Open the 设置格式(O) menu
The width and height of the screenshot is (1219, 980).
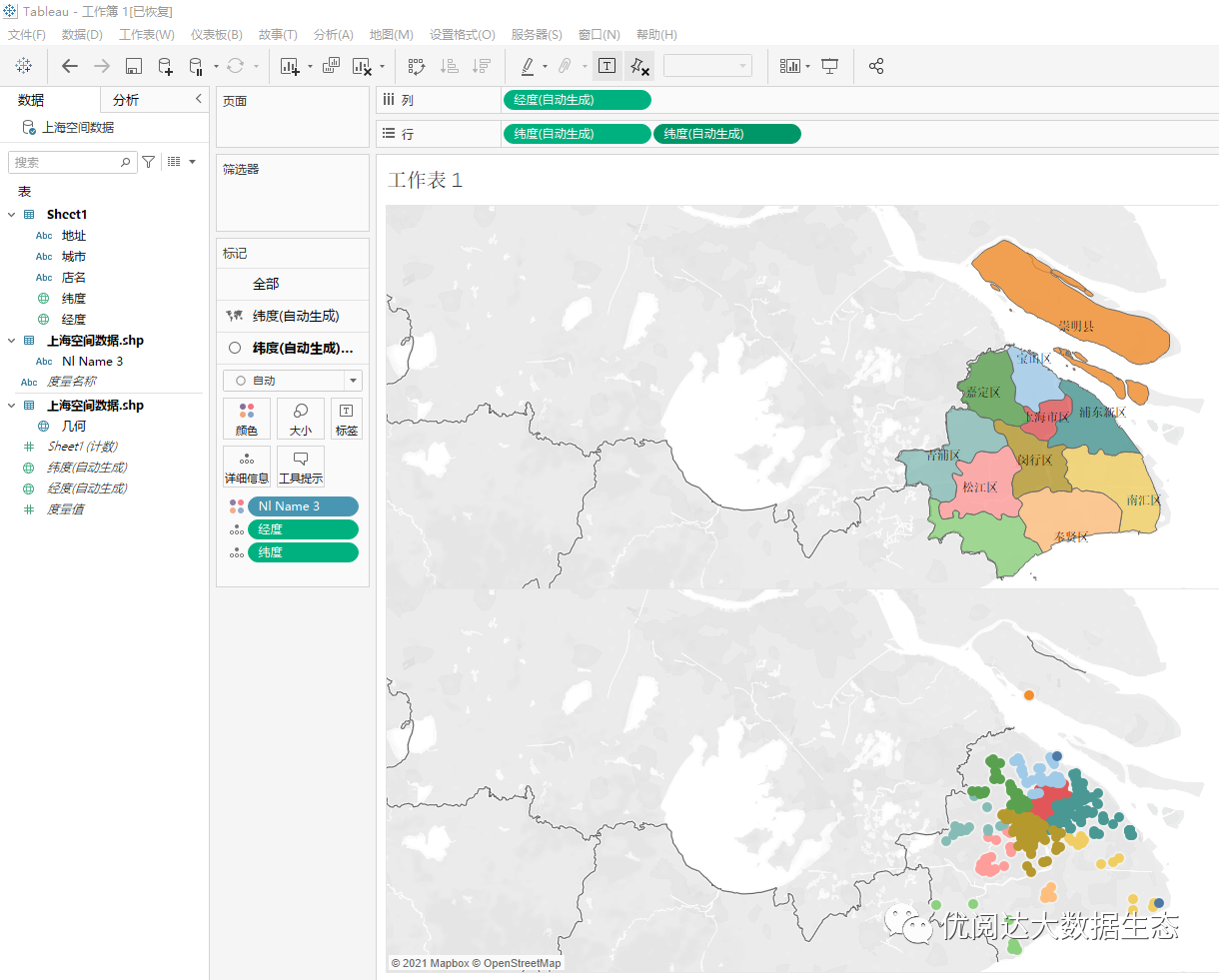click(463, 34)
